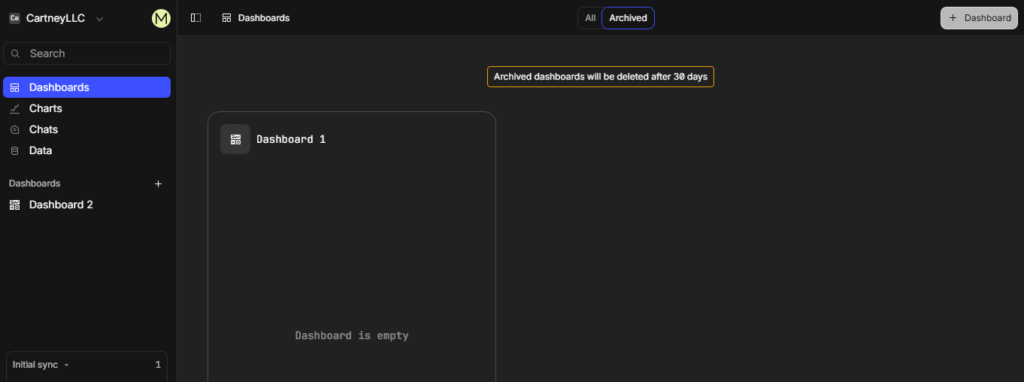Expand the Initial sync dropdown
The height and width of the screenshot is (382, 1024).
click(x=40, y=365)
